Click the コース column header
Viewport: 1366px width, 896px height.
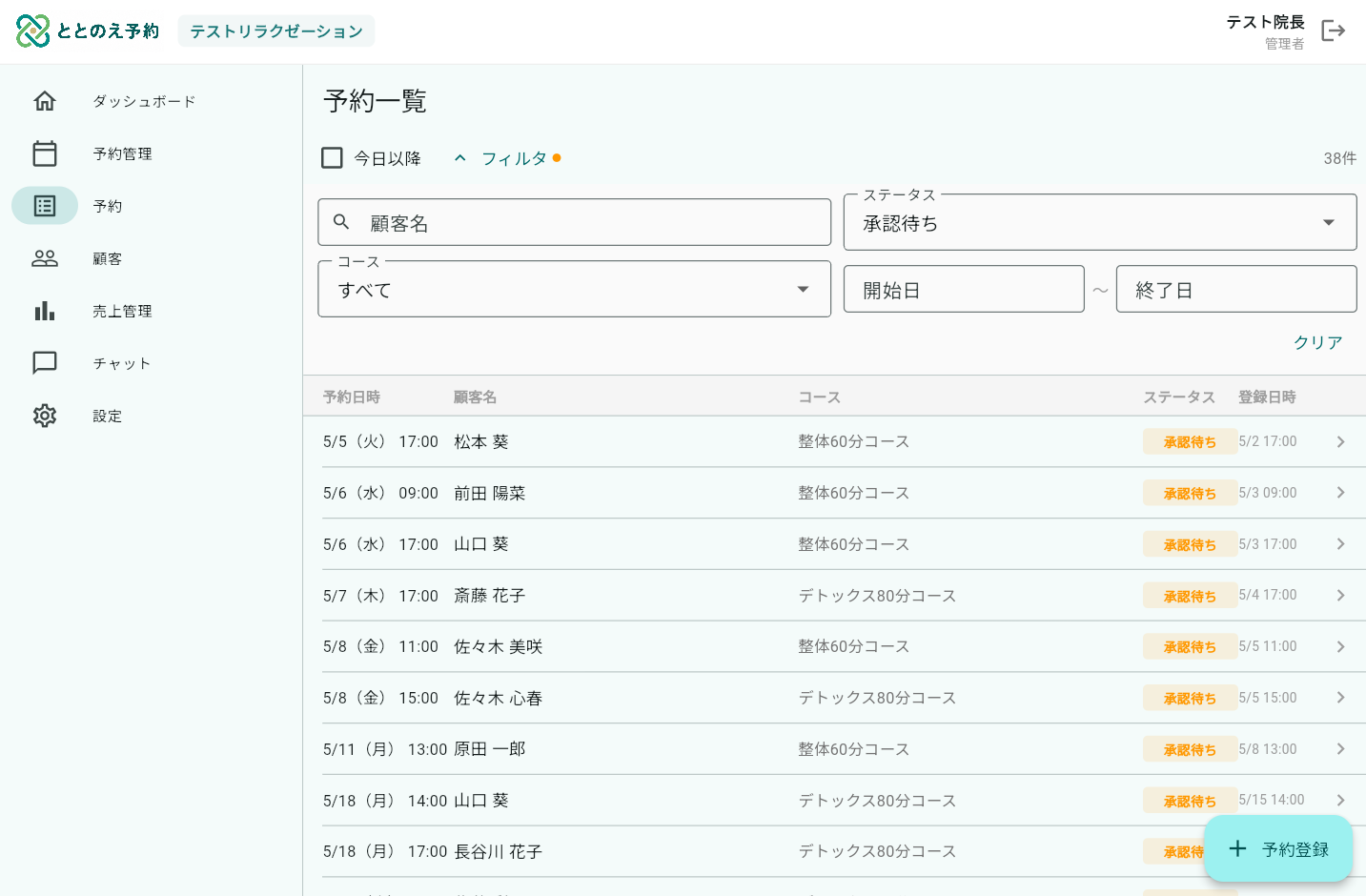pyautogui.click(x=819, y=397)
